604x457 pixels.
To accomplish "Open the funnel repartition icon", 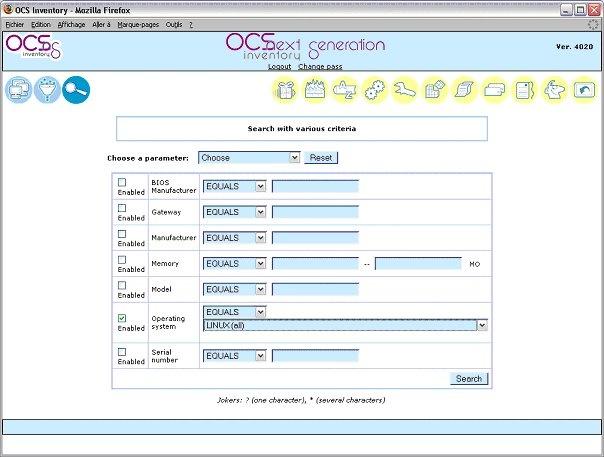I will pos(47,90).
